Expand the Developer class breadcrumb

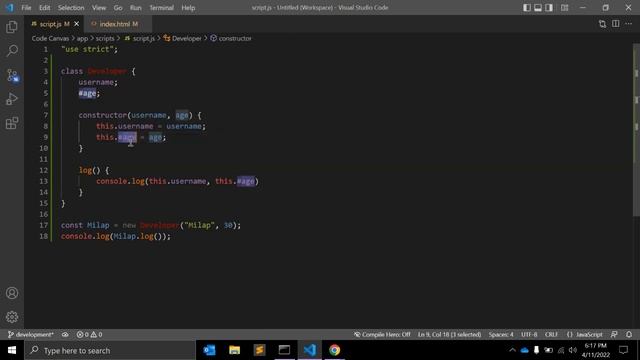(182, 38)
